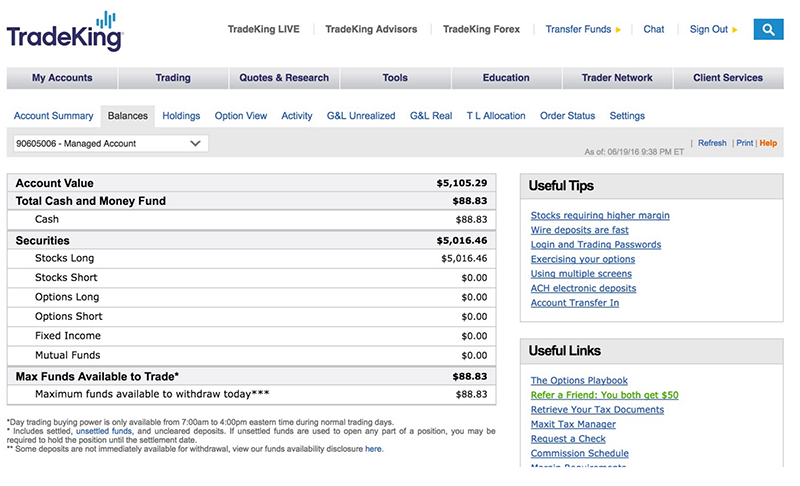The height and width of the screenshot is (486, 800).
Task: Click the Sign Out link
Action: [709, 30]
